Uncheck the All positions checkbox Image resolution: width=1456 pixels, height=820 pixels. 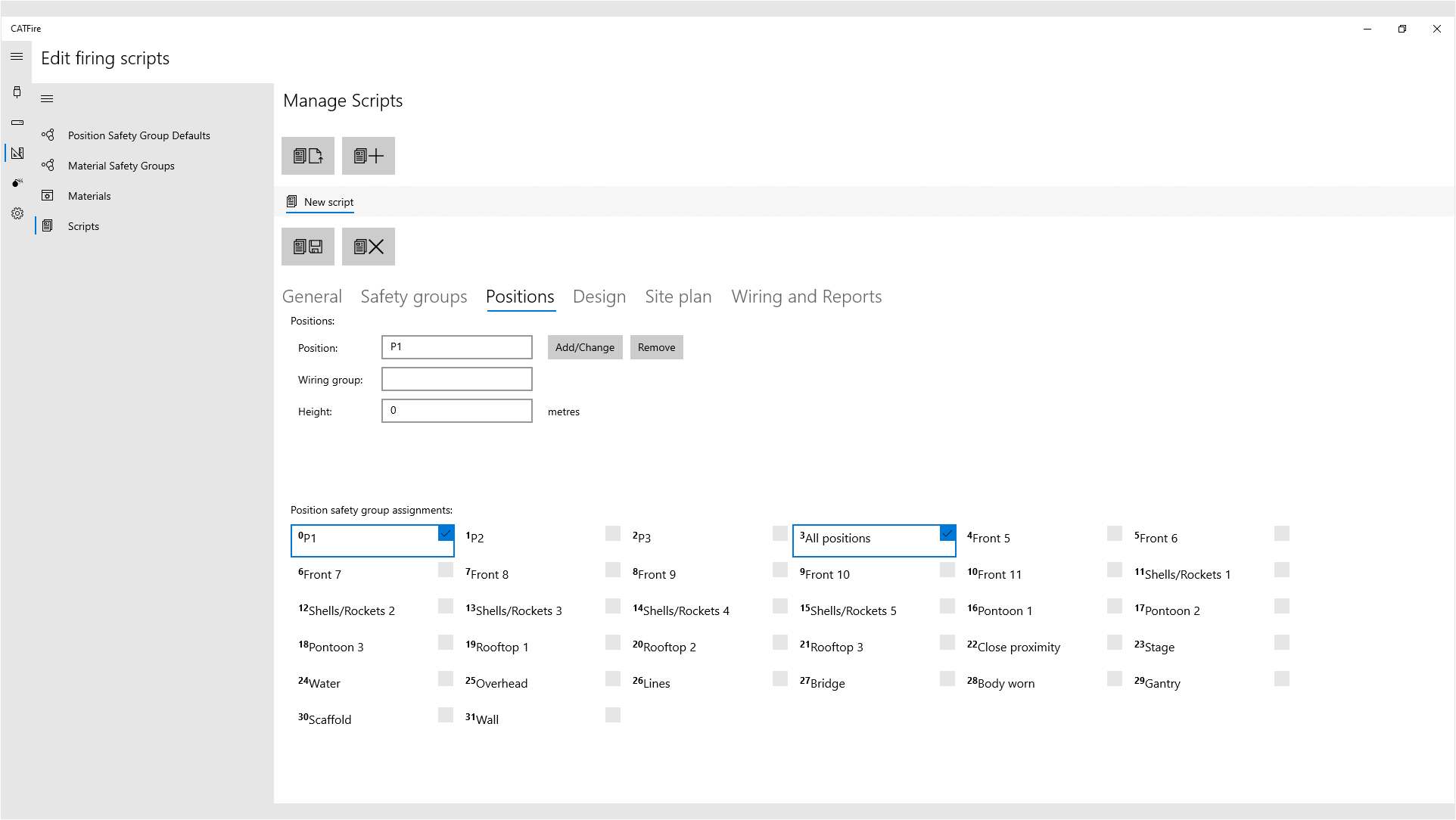[947, 533]
